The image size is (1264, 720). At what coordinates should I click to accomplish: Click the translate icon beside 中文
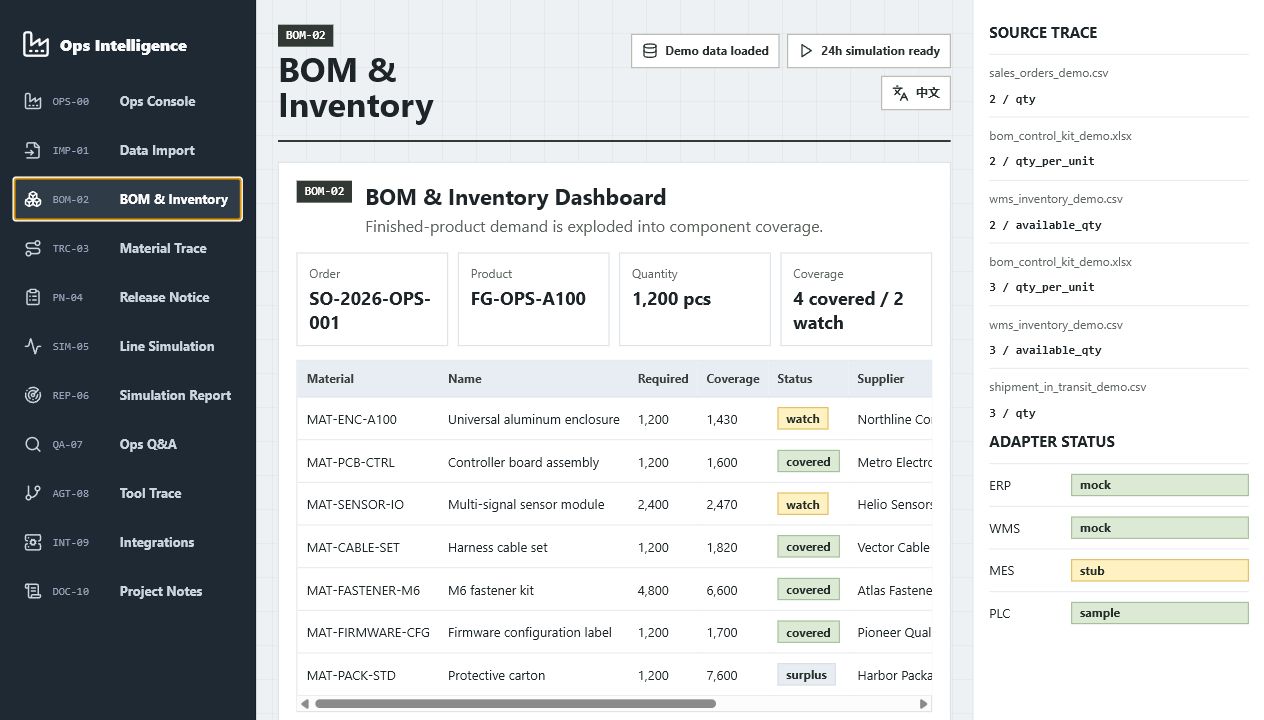click(900, 93)
